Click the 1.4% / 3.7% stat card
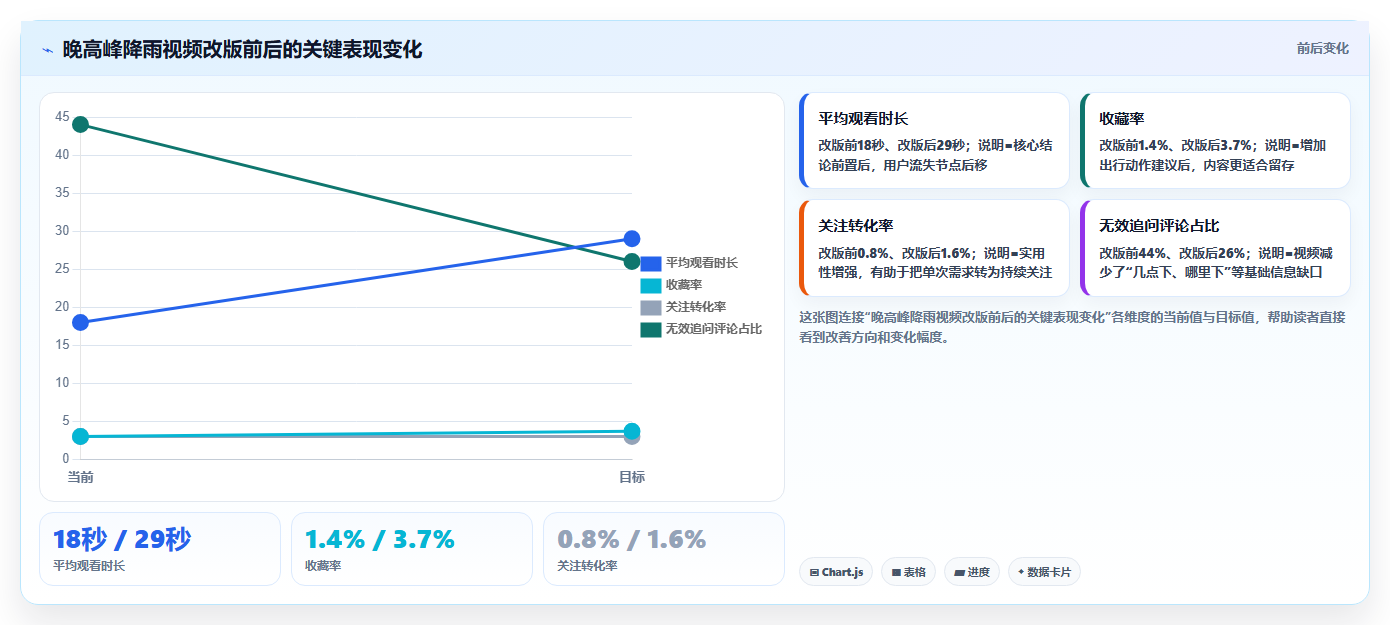Screen dimensions: 1390x625 pyautogui.click(x=412, y=549)
